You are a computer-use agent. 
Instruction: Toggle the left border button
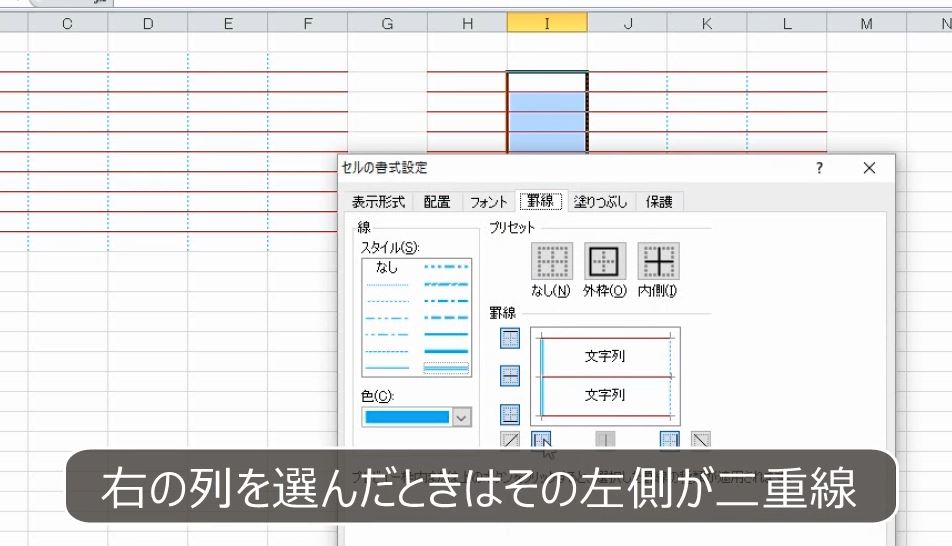[541, 440]
